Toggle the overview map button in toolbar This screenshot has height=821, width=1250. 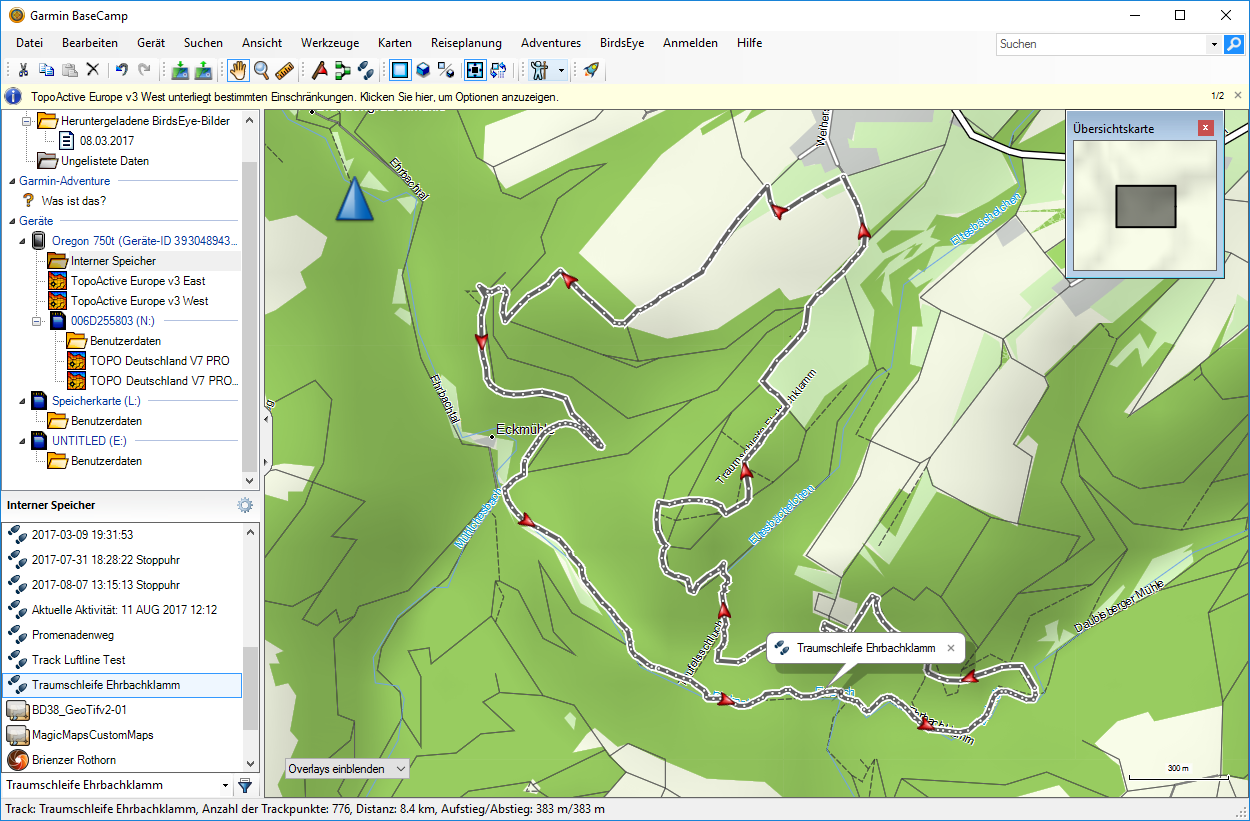475,70
